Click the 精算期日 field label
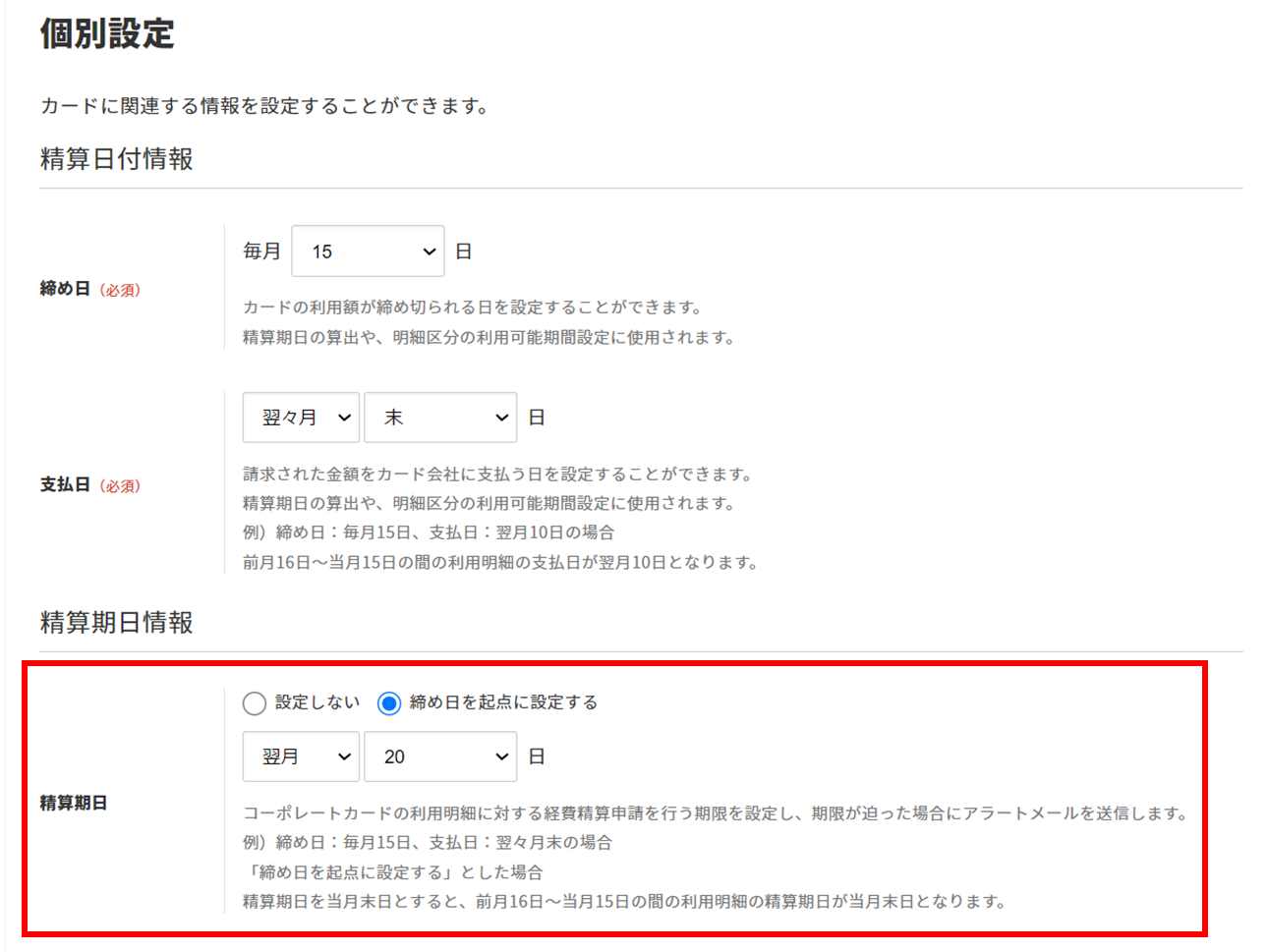The width and height of the screenshot is (1267, 952). click(74, 803)
